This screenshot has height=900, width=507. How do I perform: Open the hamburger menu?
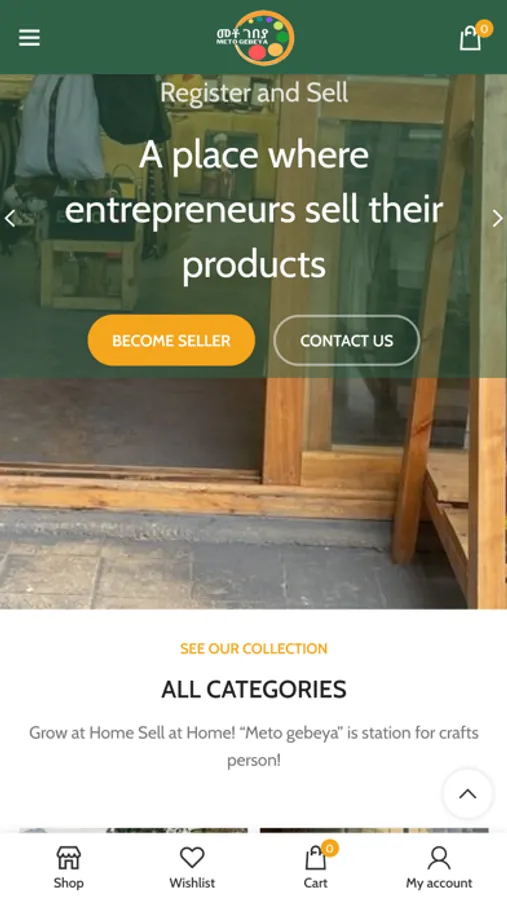29,38
